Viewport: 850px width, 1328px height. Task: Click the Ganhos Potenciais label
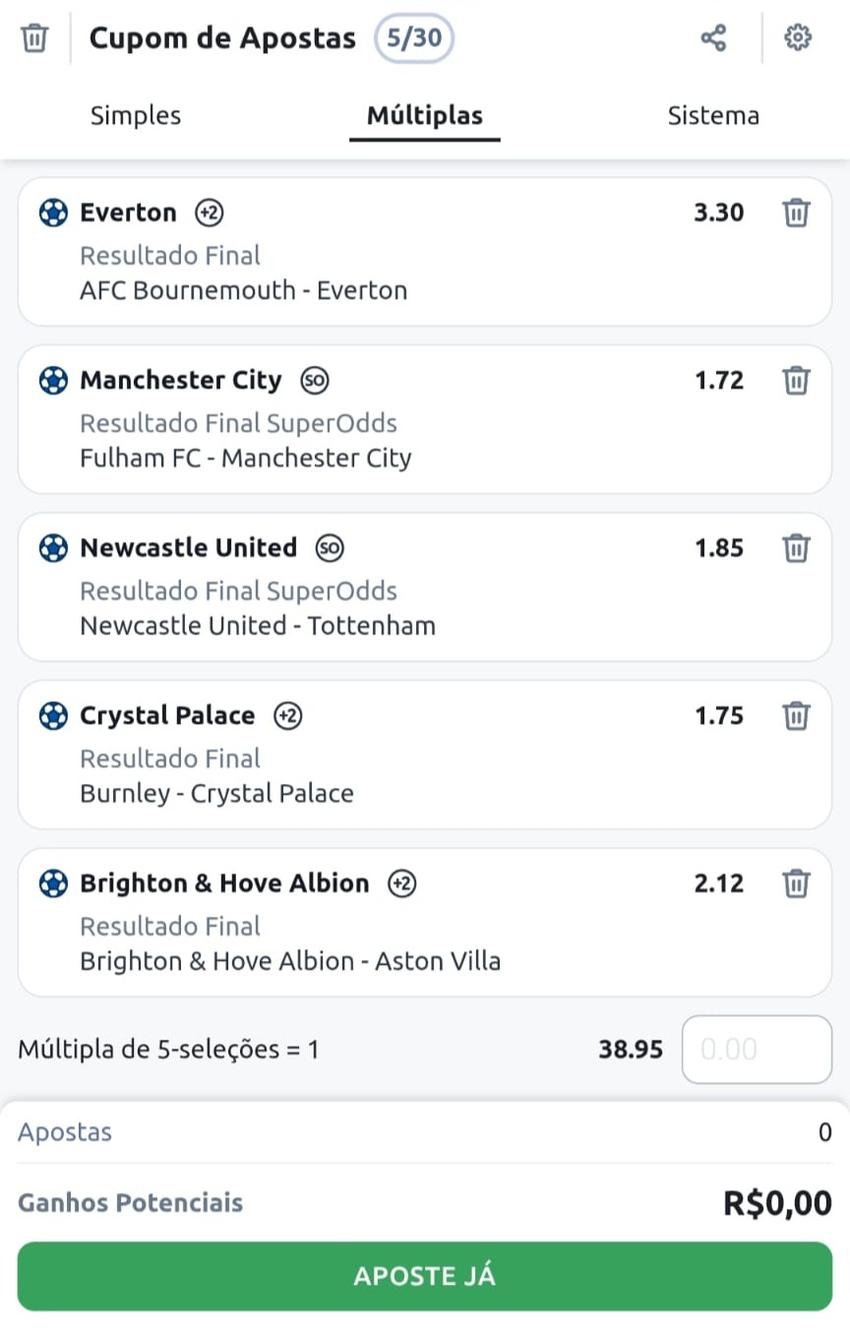[130, 1205]
